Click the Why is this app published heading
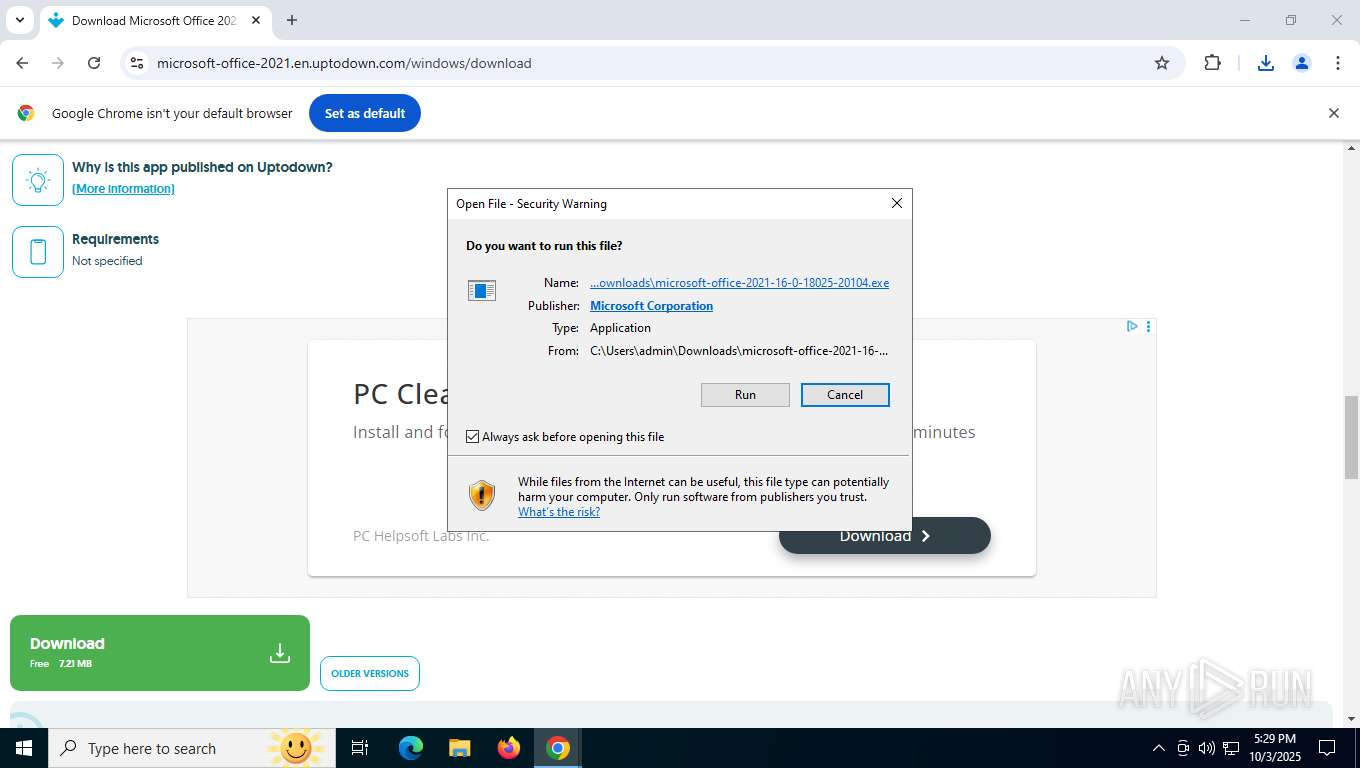 tap(202, 167)
